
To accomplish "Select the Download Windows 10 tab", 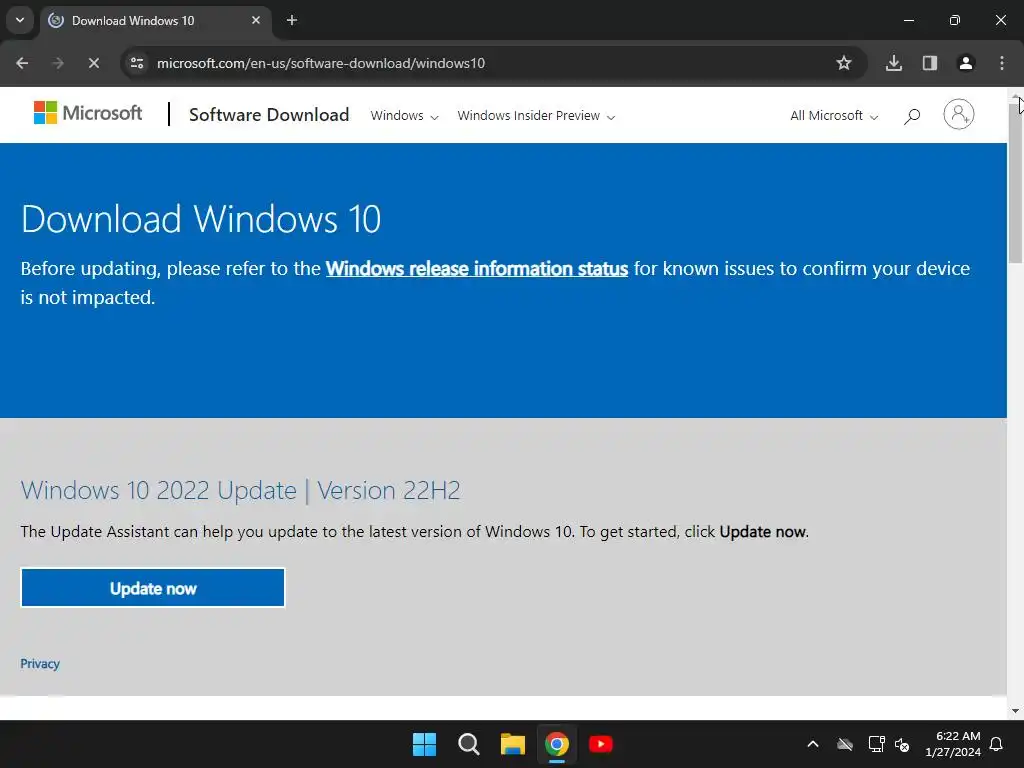I will 156,21.
